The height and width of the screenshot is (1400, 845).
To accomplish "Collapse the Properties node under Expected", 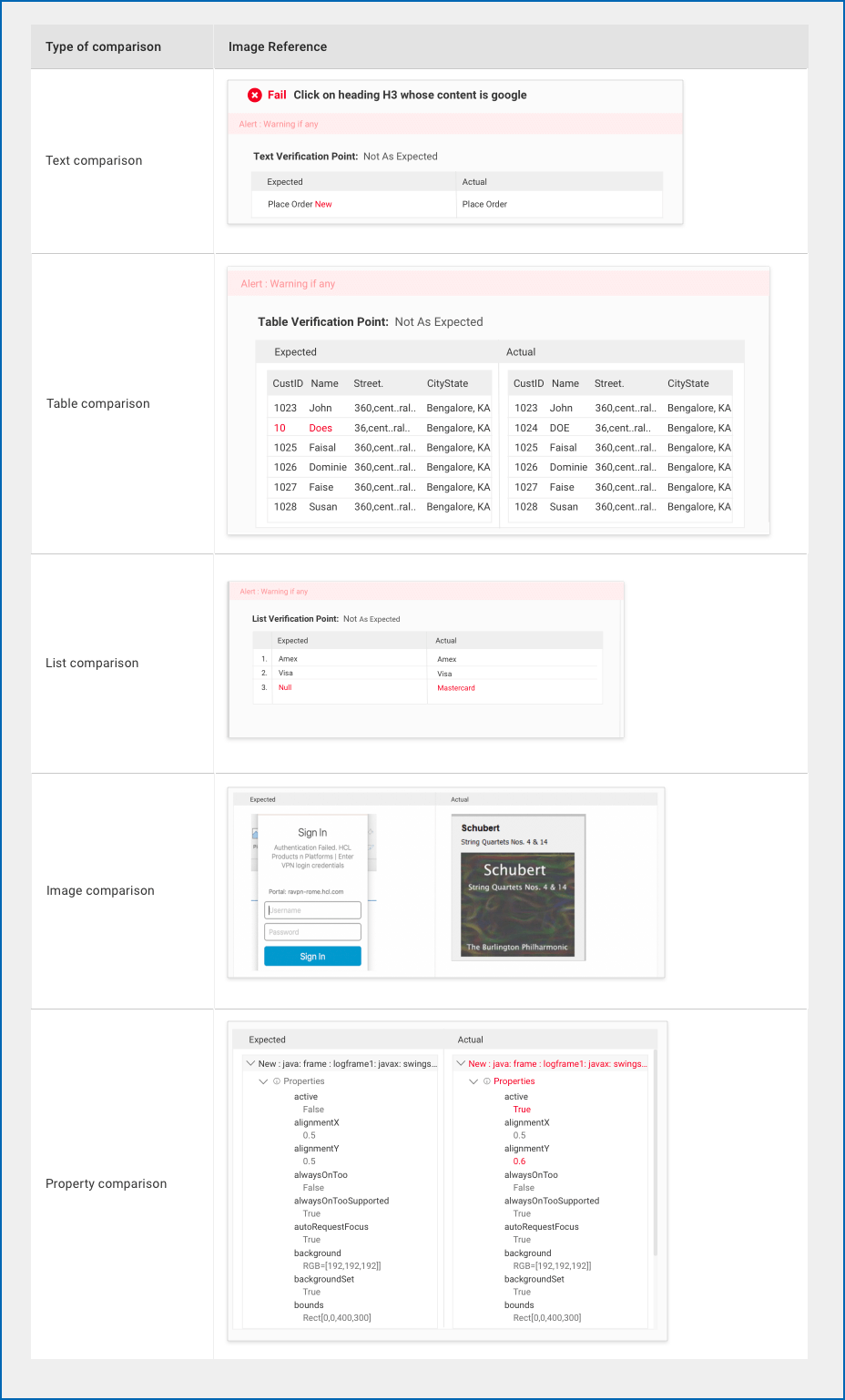I will [x=263, y=1080].
